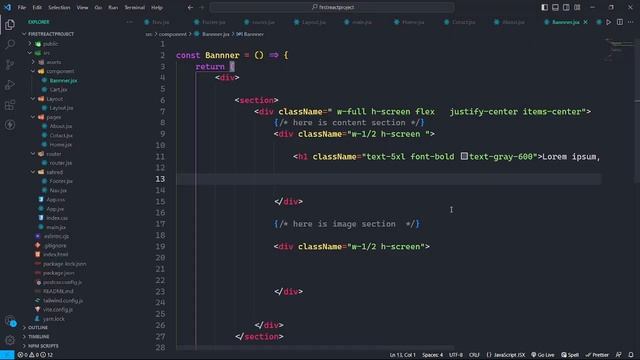Open the Accounts icon in activity bar
Image resolution: width=640 pixels, height=360 pixels.
click(10, 321)
